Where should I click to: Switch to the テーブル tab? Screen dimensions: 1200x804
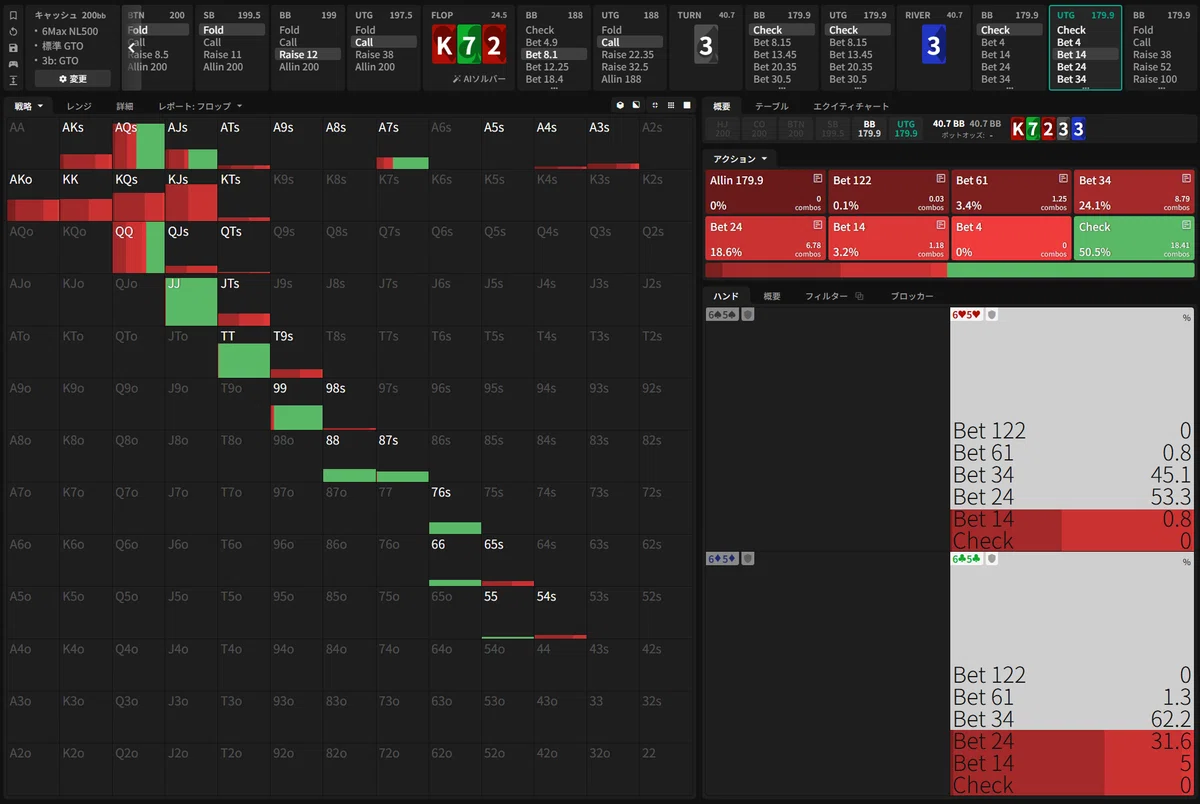(x=771, y=106)
